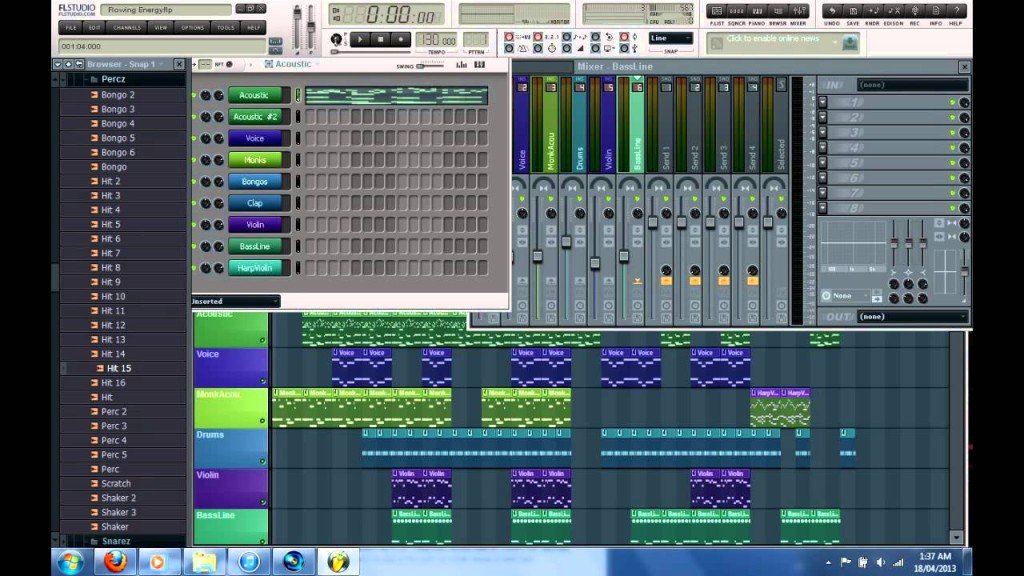
Task: Toggle the Browser via BRWSR icon
Action: (778, 10)
